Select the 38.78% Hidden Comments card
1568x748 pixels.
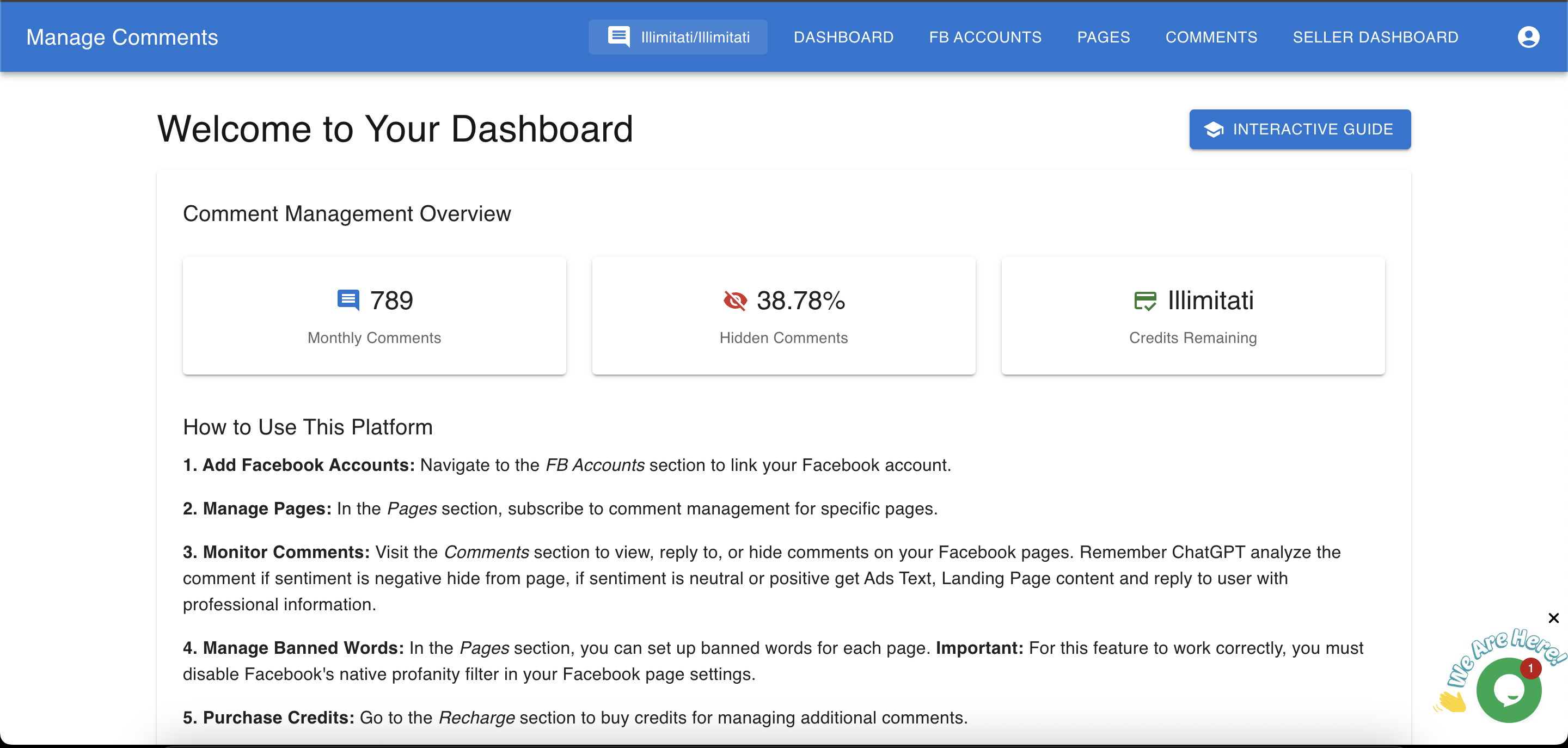click(x=783, y=316)
